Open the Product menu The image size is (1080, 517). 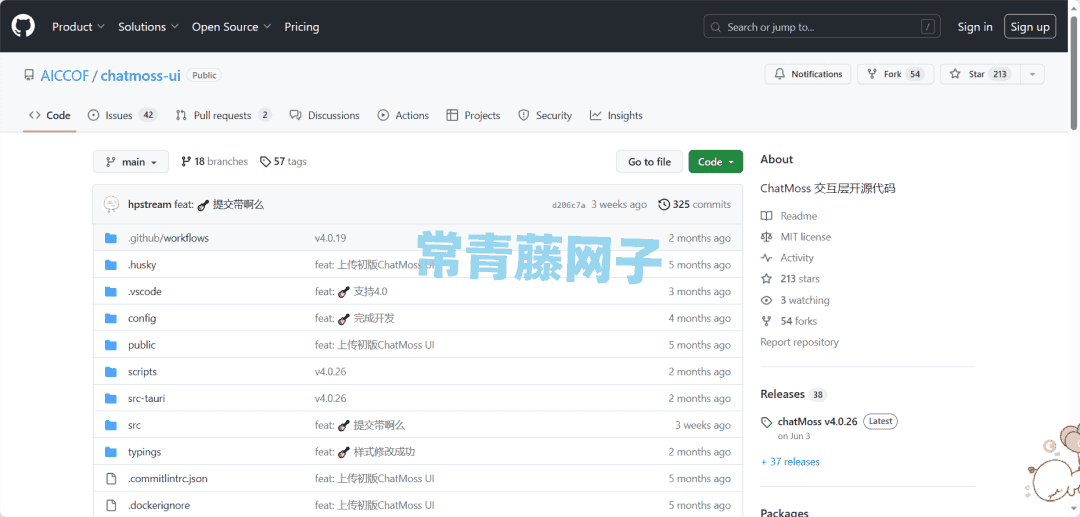(79, 27)
